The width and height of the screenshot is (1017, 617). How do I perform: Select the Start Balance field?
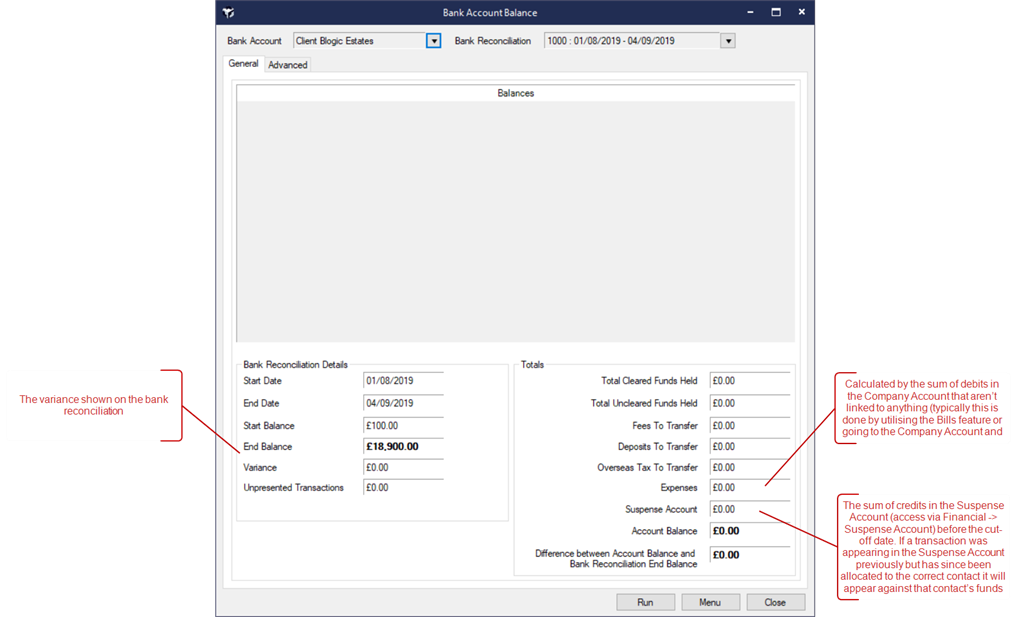click(x=403, y=425)
